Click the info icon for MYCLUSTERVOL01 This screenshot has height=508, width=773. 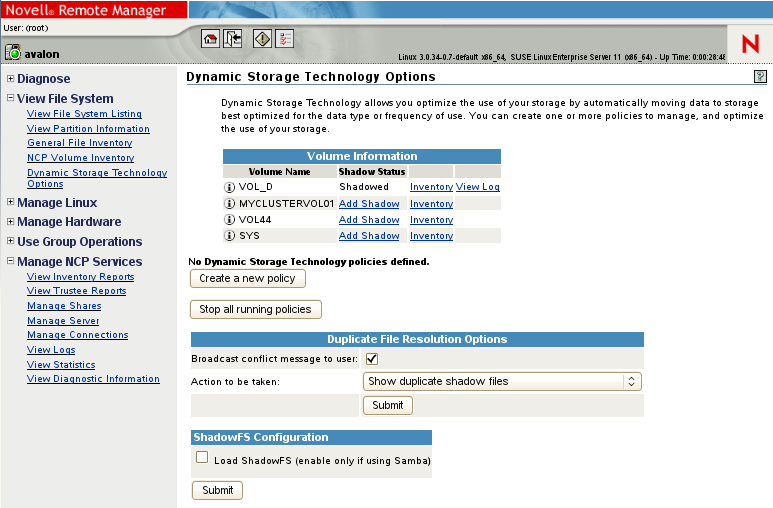click(229, 204)
